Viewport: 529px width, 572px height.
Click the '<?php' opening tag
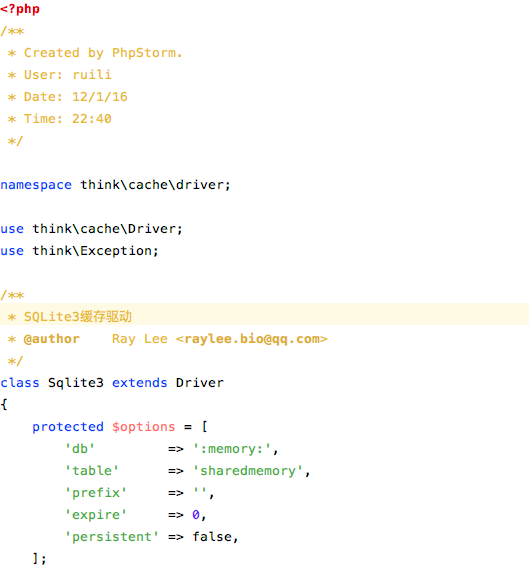20,8
